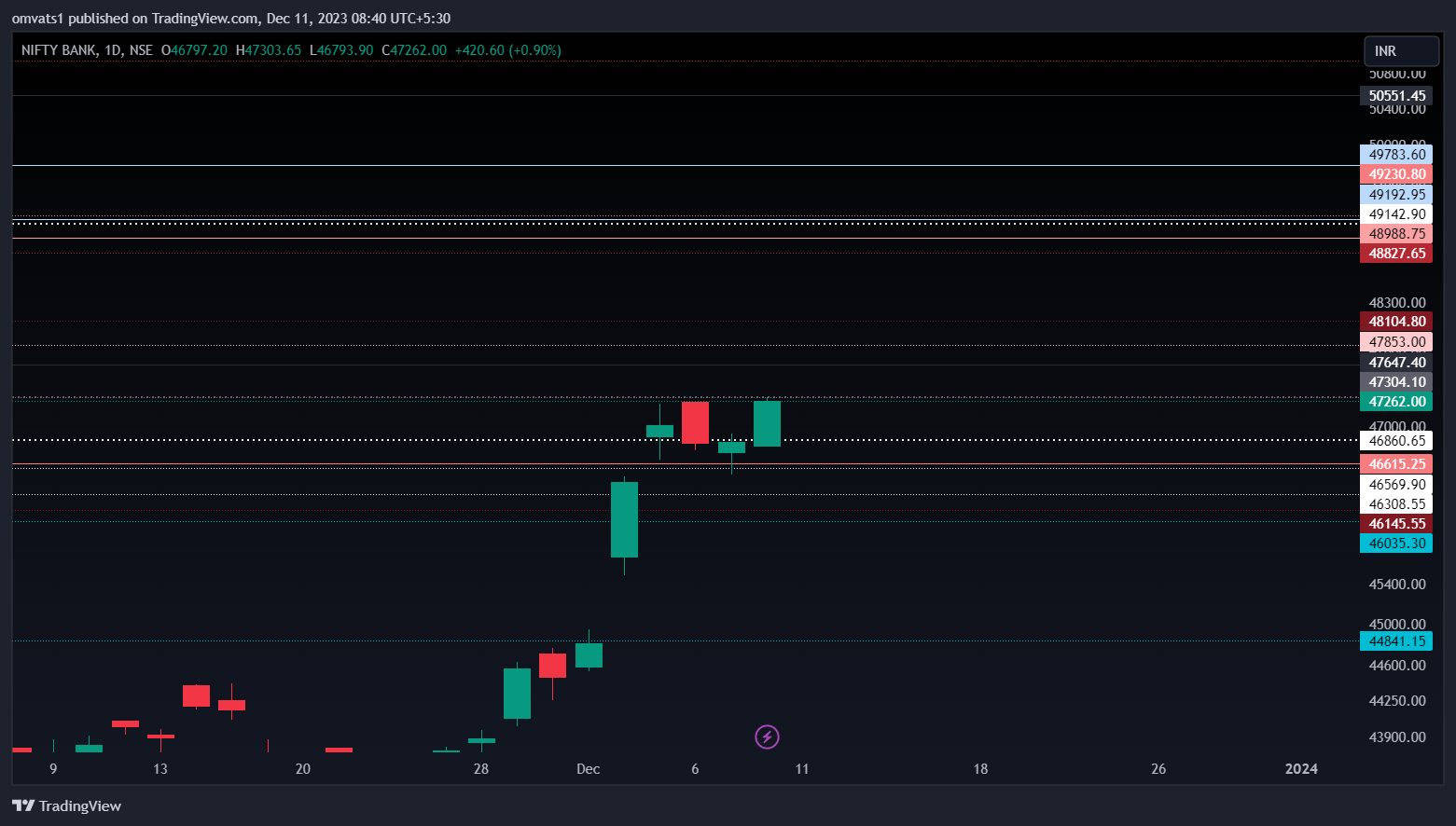Click the 45000.00 axis tick
The image size is (1456, 826).
(1396, 625)
